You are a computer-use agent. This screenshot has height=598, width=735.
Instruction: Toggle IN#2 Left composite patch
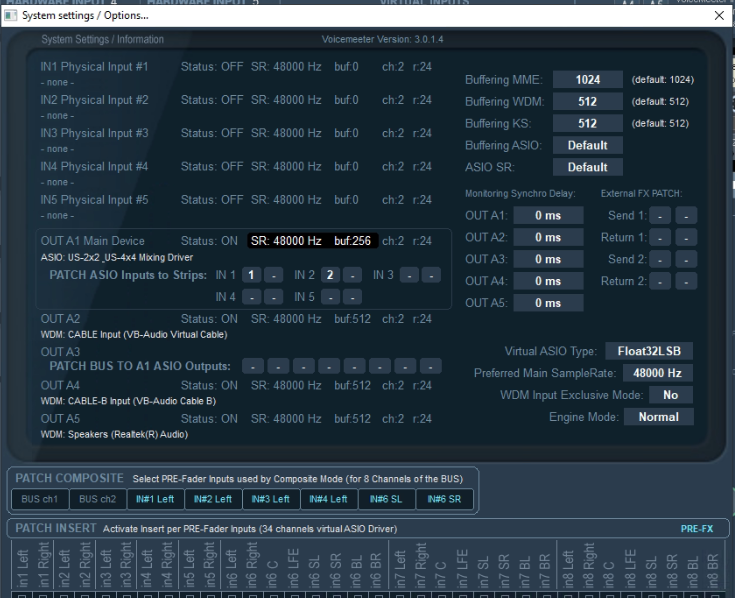click(x=213, y=499)
